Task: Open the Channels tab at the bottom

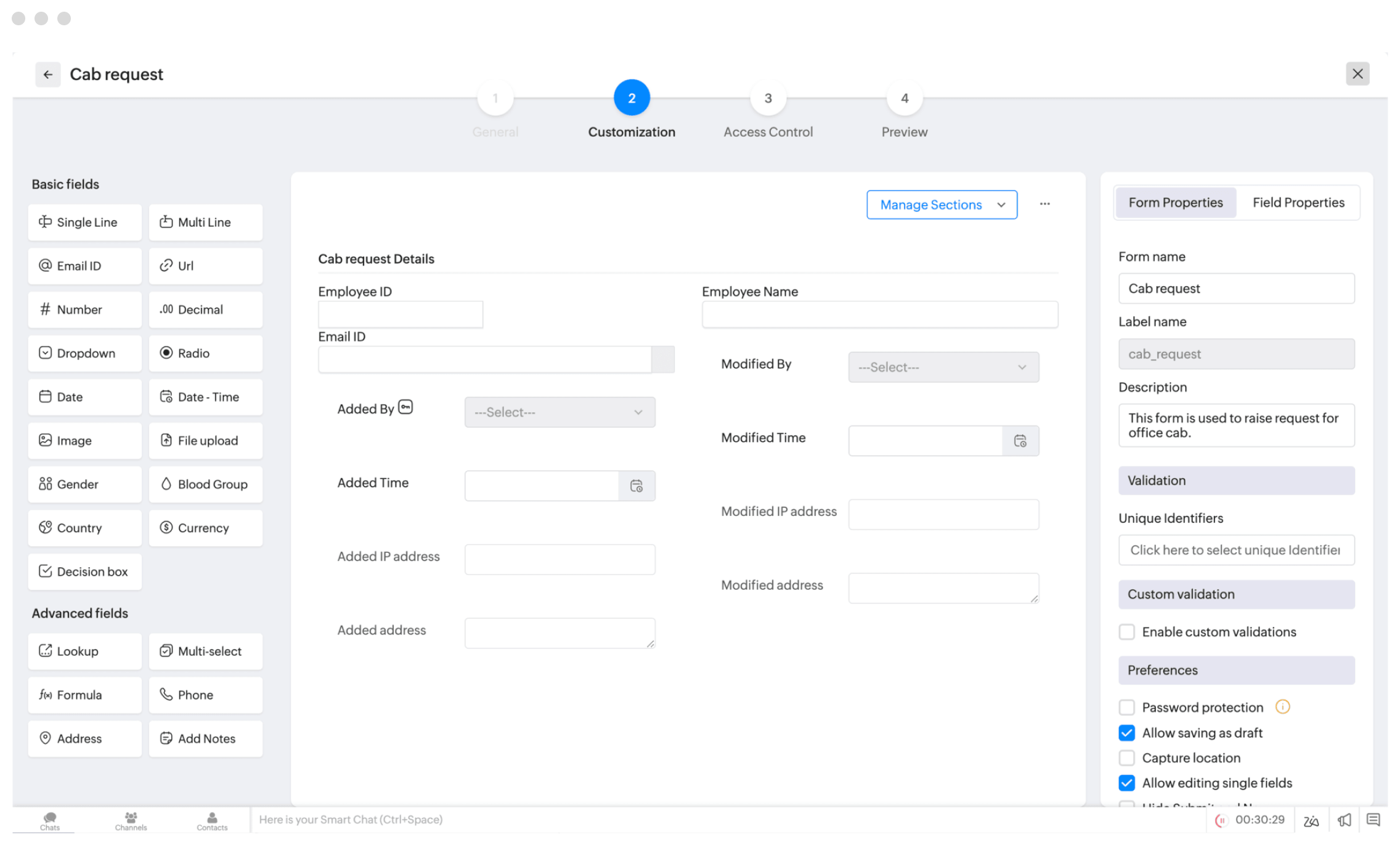Action: pos(130,820)
